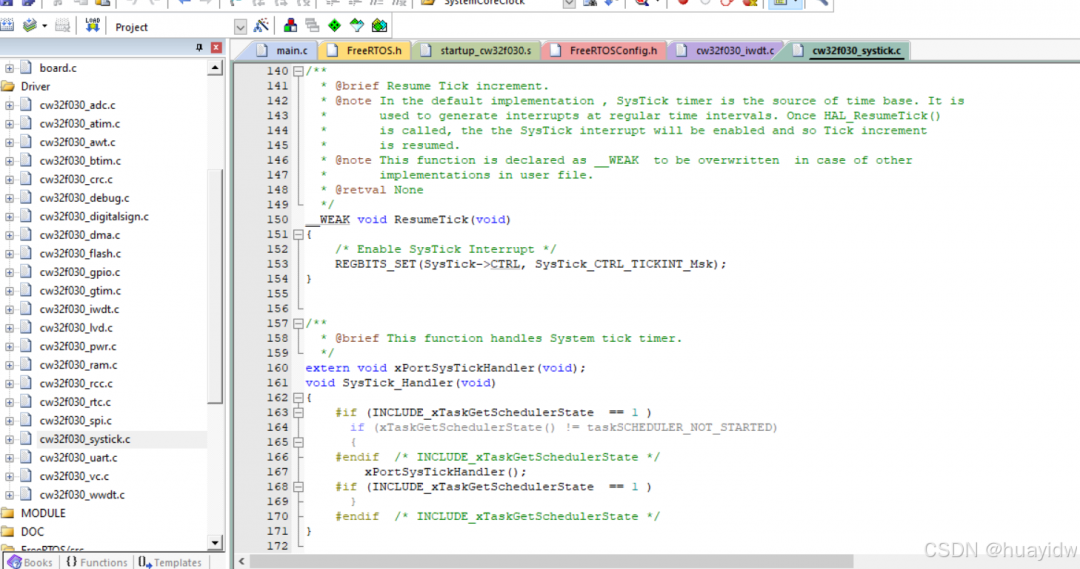Click the file icon beside cw32f030_wwdt.c
The width and height of the screenshot is (1080, 569).
click(x=26, y=495)
